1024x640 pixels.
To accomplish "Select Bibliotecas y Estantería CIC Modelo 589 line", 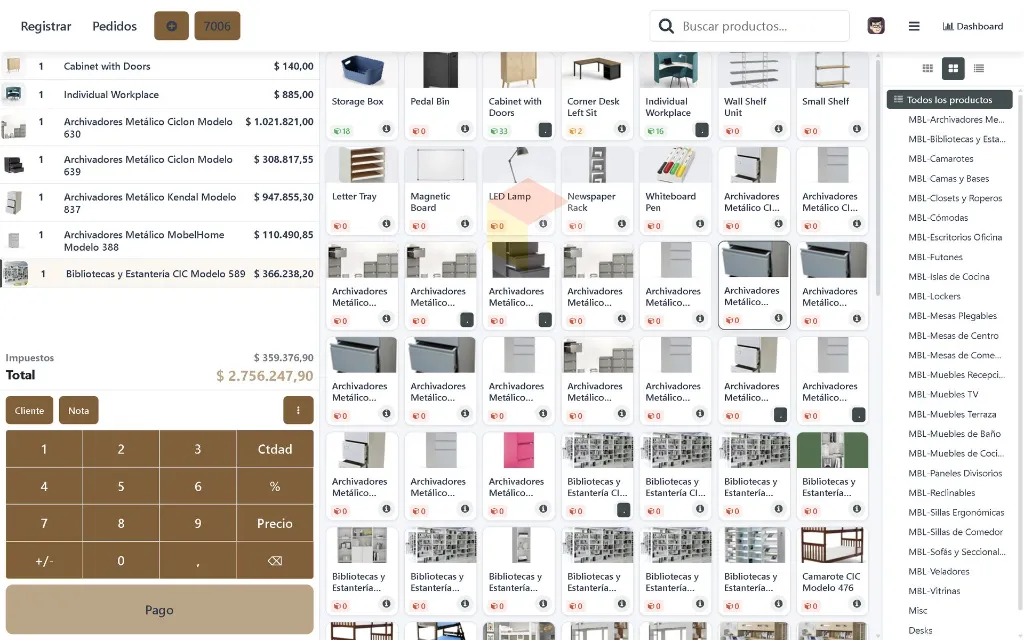I will pos(159,274).
